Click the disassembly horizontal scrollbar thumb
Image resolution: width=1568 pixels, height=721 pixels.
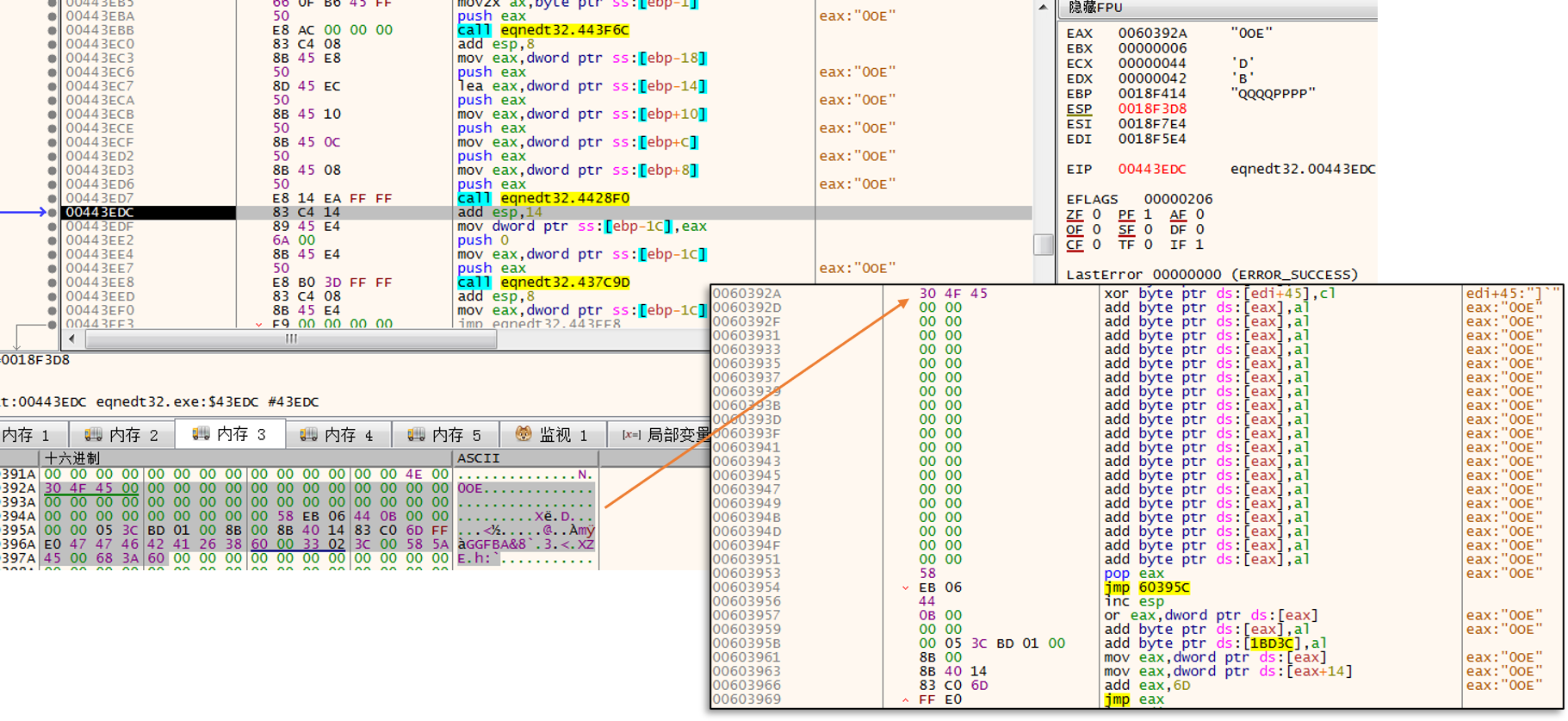pos(291,339)
